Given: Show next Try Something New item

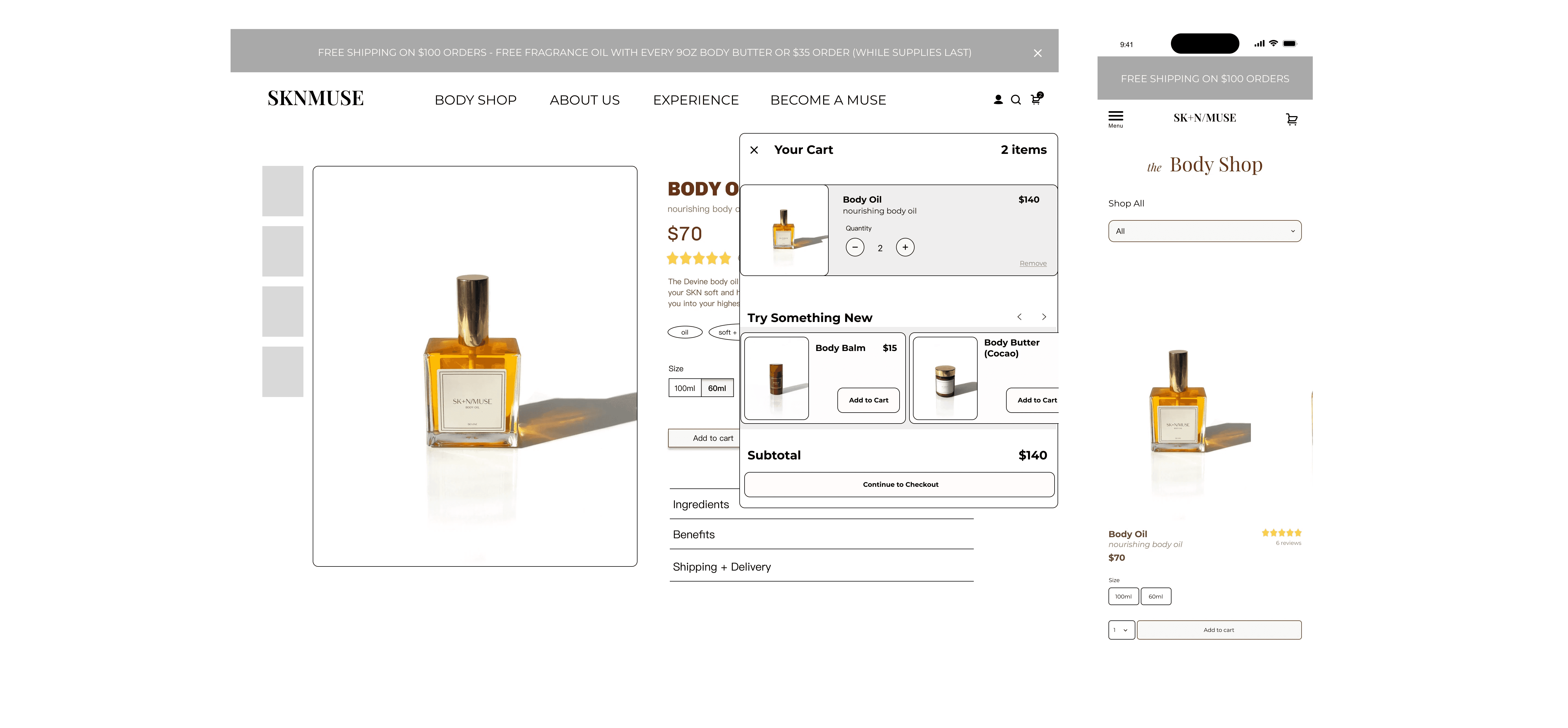Looking at the screenshot, I should tap(1043, 317).
